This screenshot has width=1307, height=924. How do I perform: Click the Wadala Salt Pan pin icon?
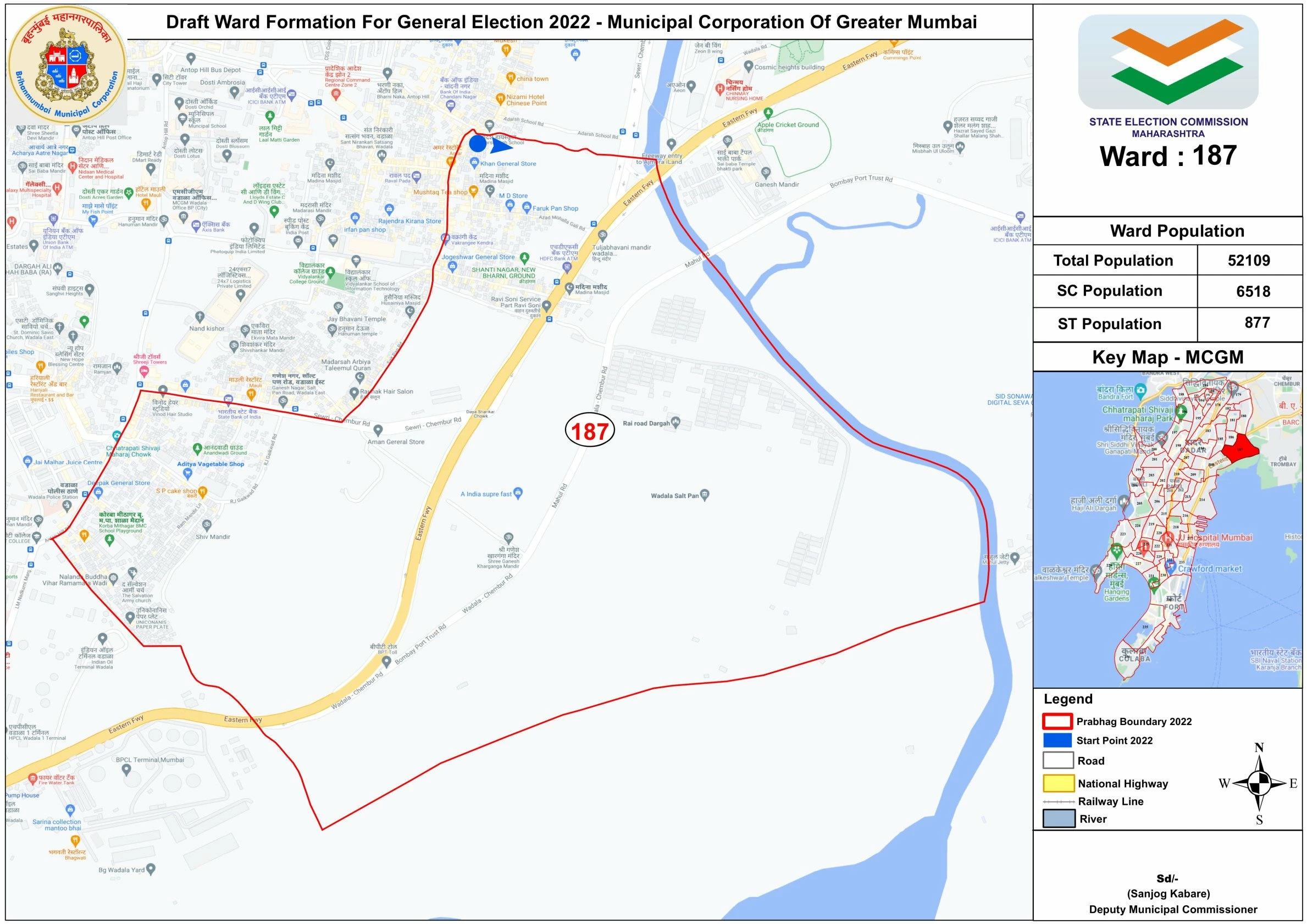tap(705, 494)
